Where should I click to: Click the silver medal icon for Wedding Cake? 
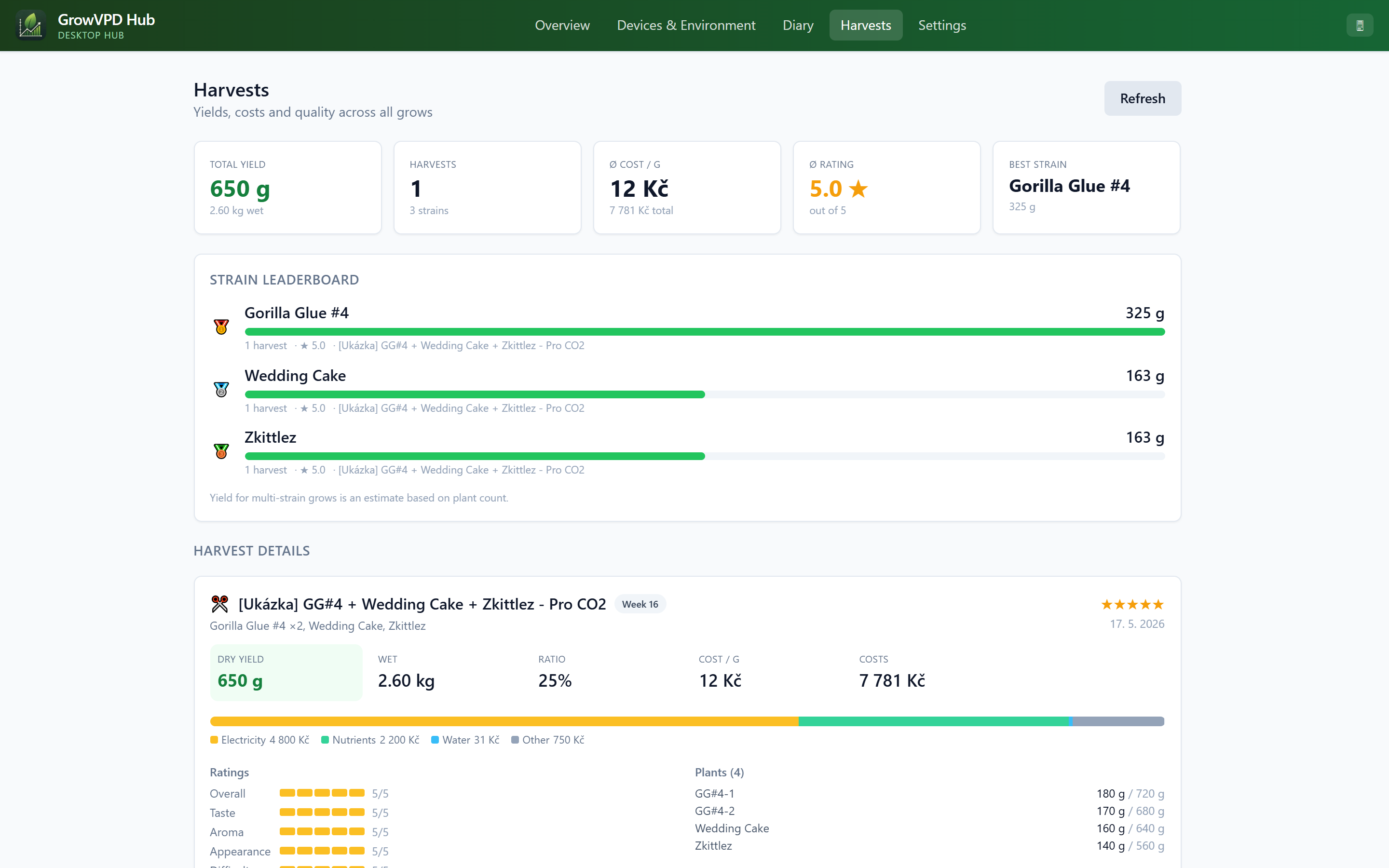coord(221,390)
